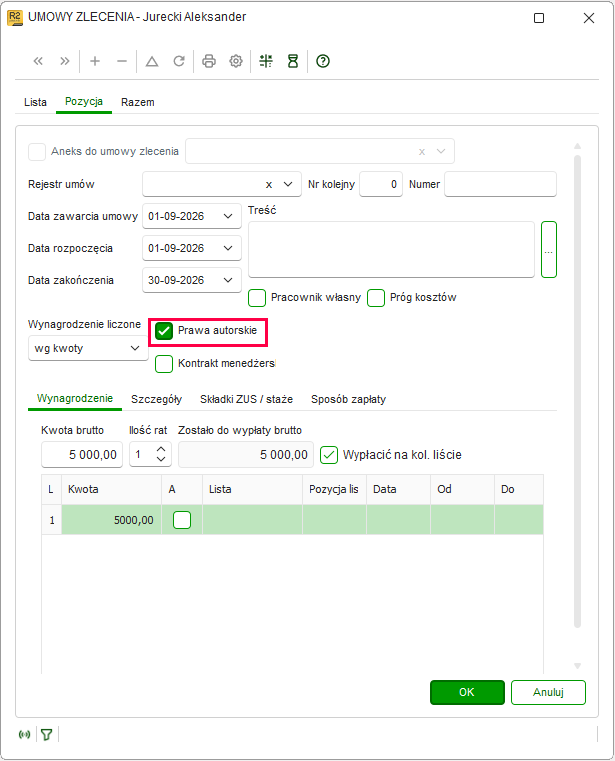
Task: Expand the Rejestr umów dropdown
Action: click(x=288, y=184)
